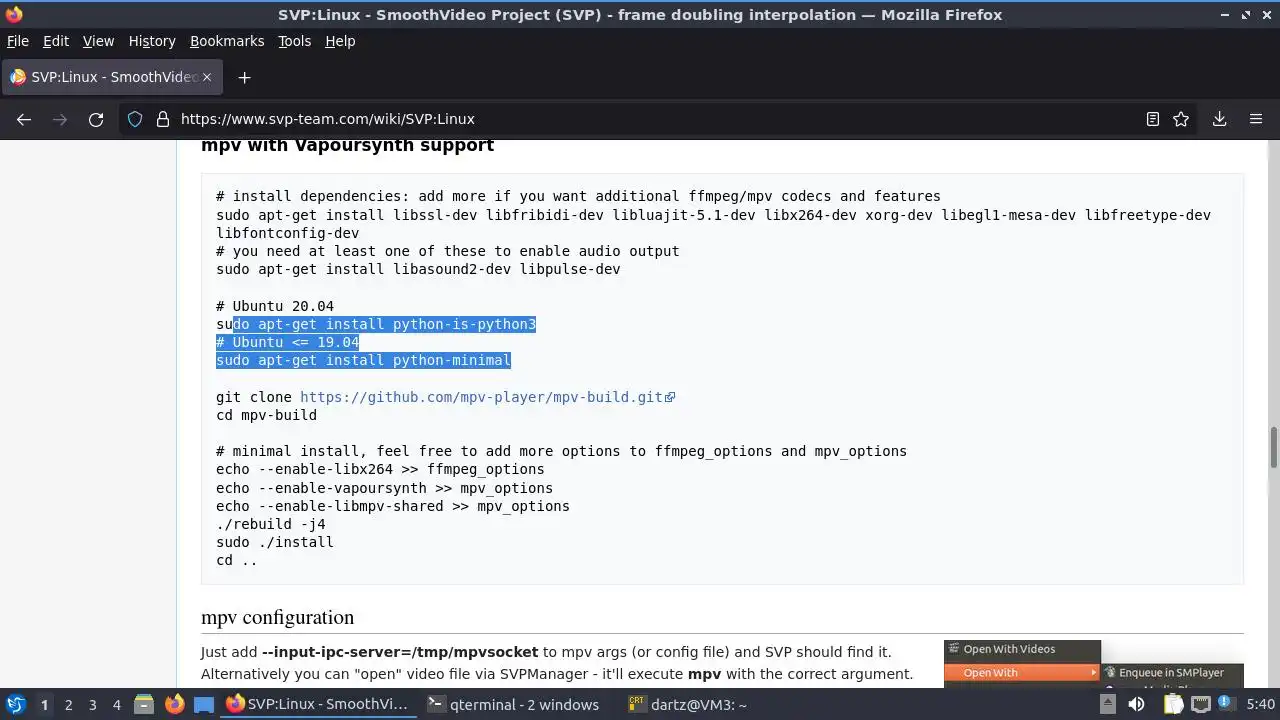This screenshot has width=1280, height=720.
Task: Open tracking protection shield icon
Action: pos(135,119)
